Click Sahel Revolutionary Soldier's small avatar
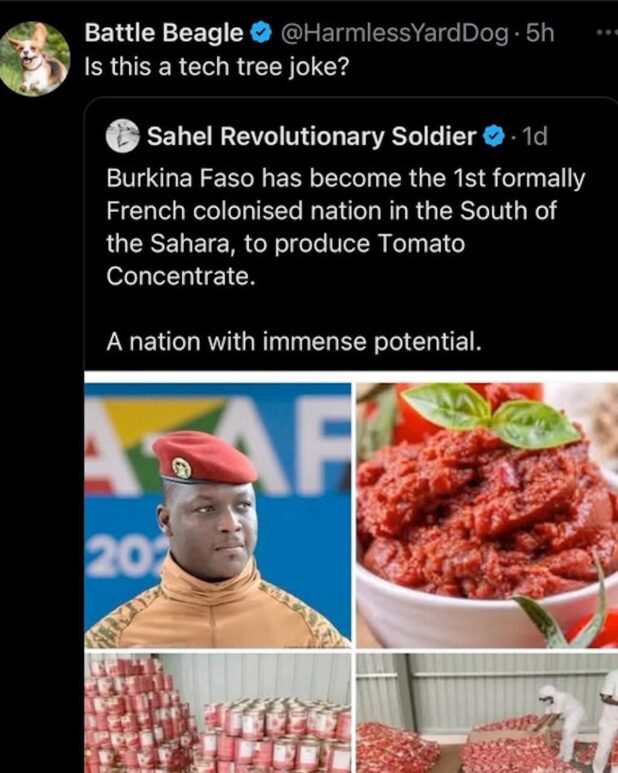 (x=122, y=136)
